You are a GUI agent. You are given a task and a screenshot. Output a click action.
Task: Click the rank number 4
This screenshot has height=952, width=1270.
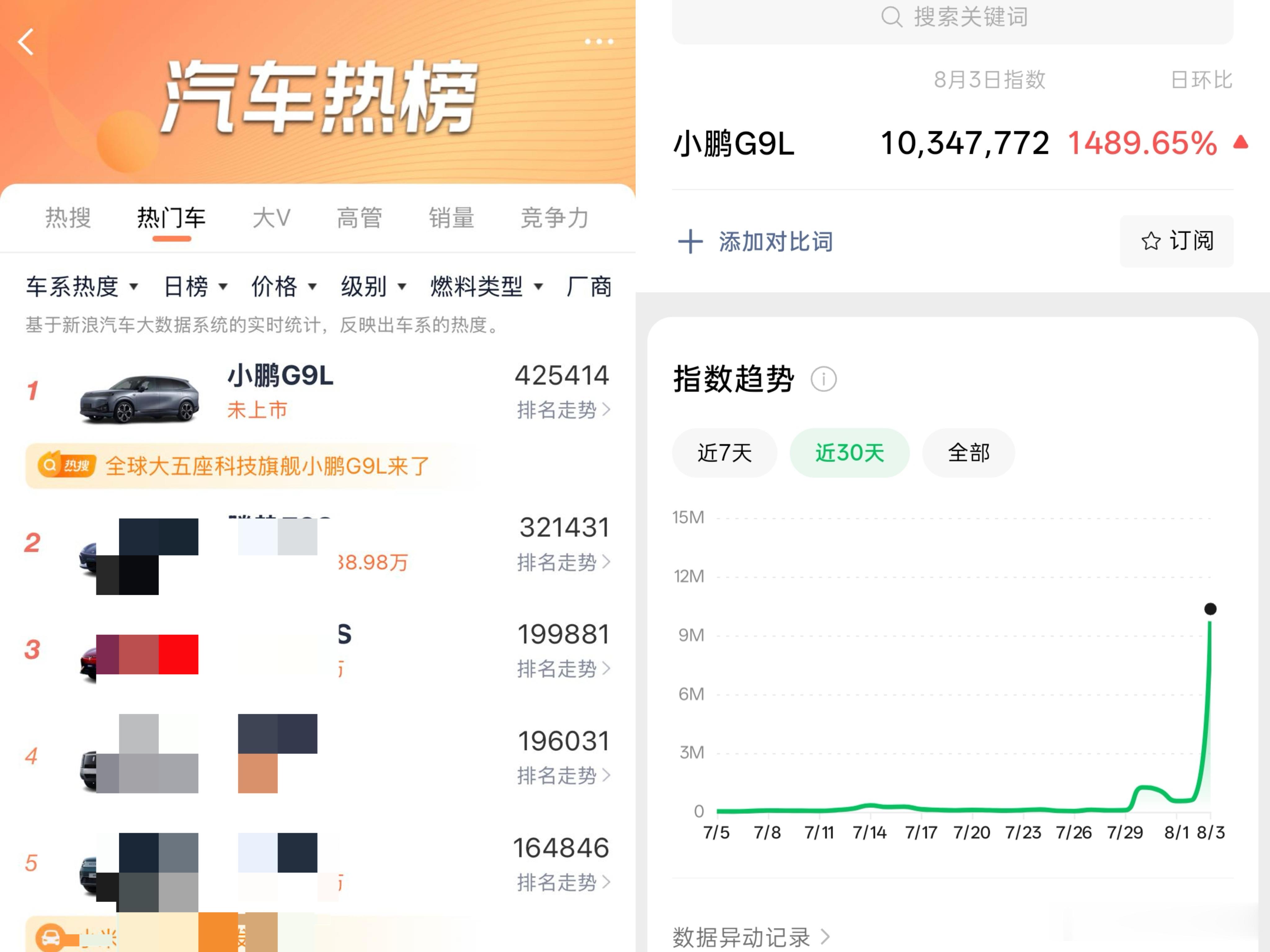(x=32, y=756)
